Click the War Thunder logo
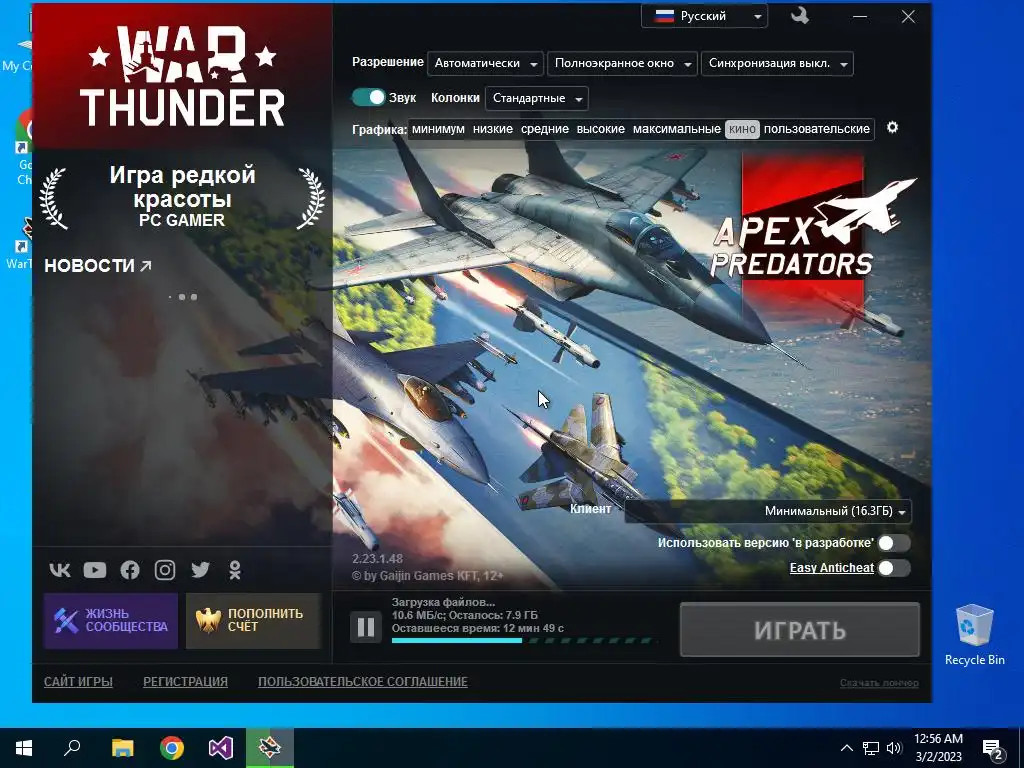The height and width of the screenshot is (768, 1024). tap(182, 76)
